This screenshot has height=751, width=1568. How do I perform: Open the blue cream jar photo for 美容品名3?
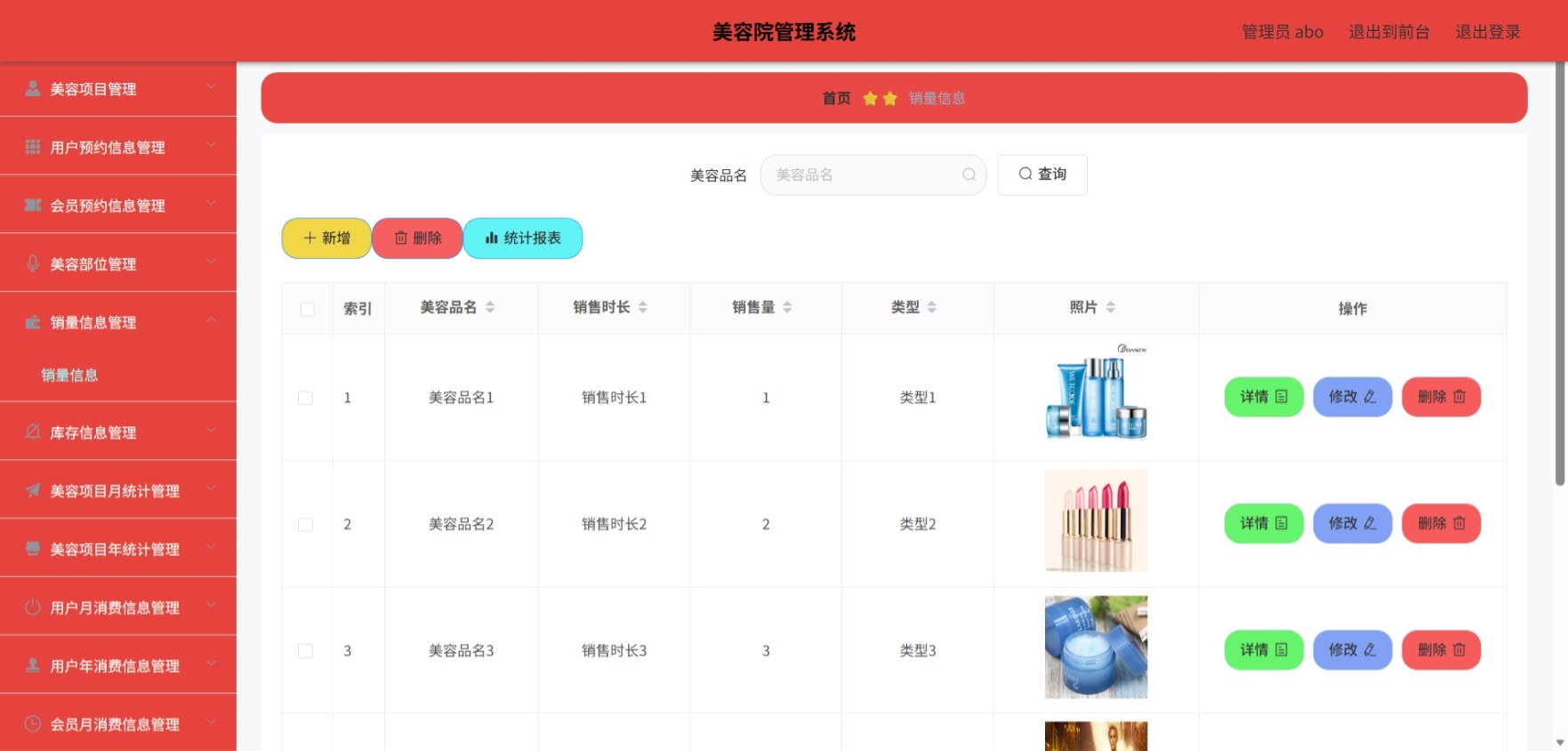[1096, 647]
